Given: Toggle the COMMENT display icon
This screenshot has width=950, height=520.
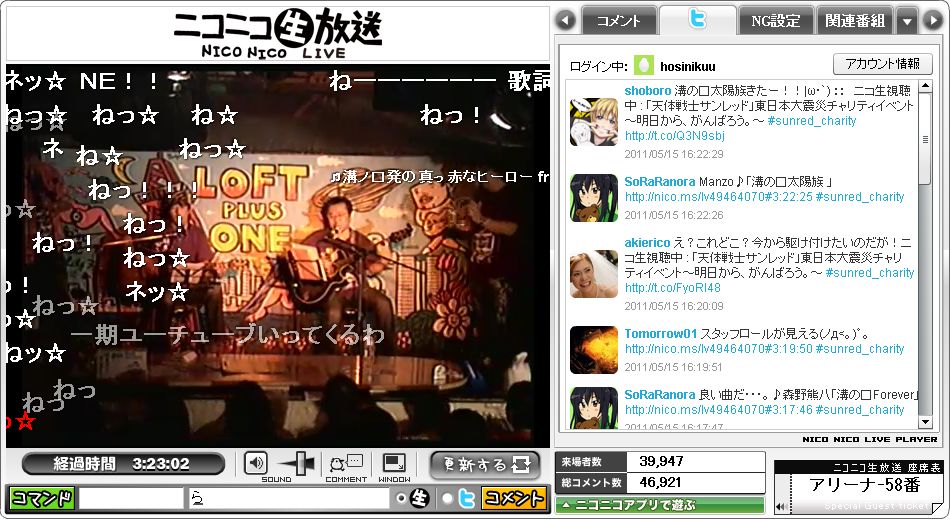Looking at the screenshot, I should pyautogui.click(x=346, y=464).
